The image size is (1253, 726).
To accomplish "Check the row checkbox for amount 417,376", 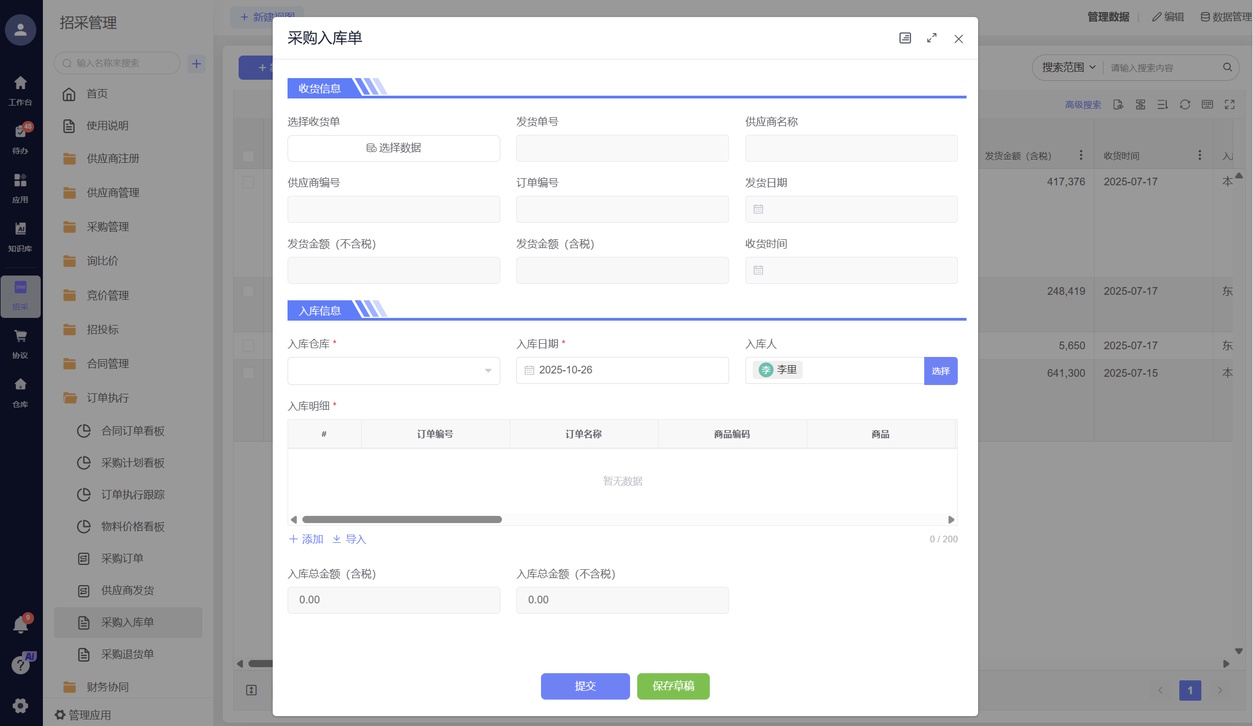I will click(248, 182).
